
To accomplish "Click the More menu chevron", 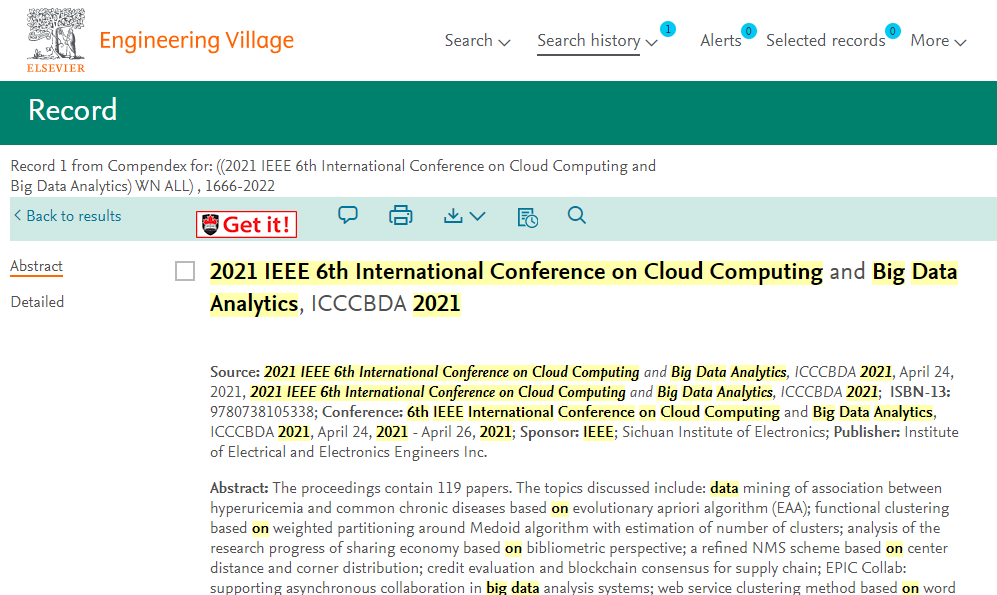I will pyautogui.click(x=960, y=43).
